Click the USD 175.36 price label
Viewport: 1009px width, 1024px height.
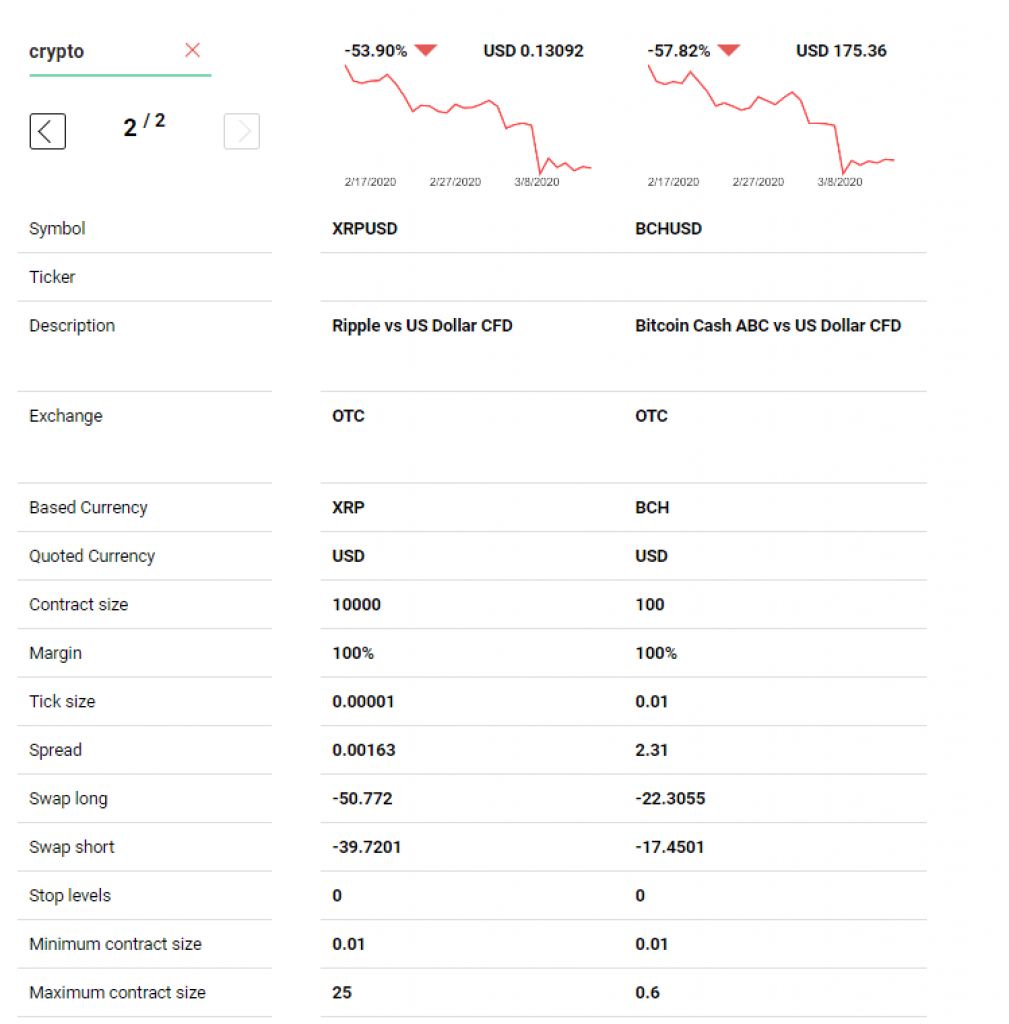point(841,50)
